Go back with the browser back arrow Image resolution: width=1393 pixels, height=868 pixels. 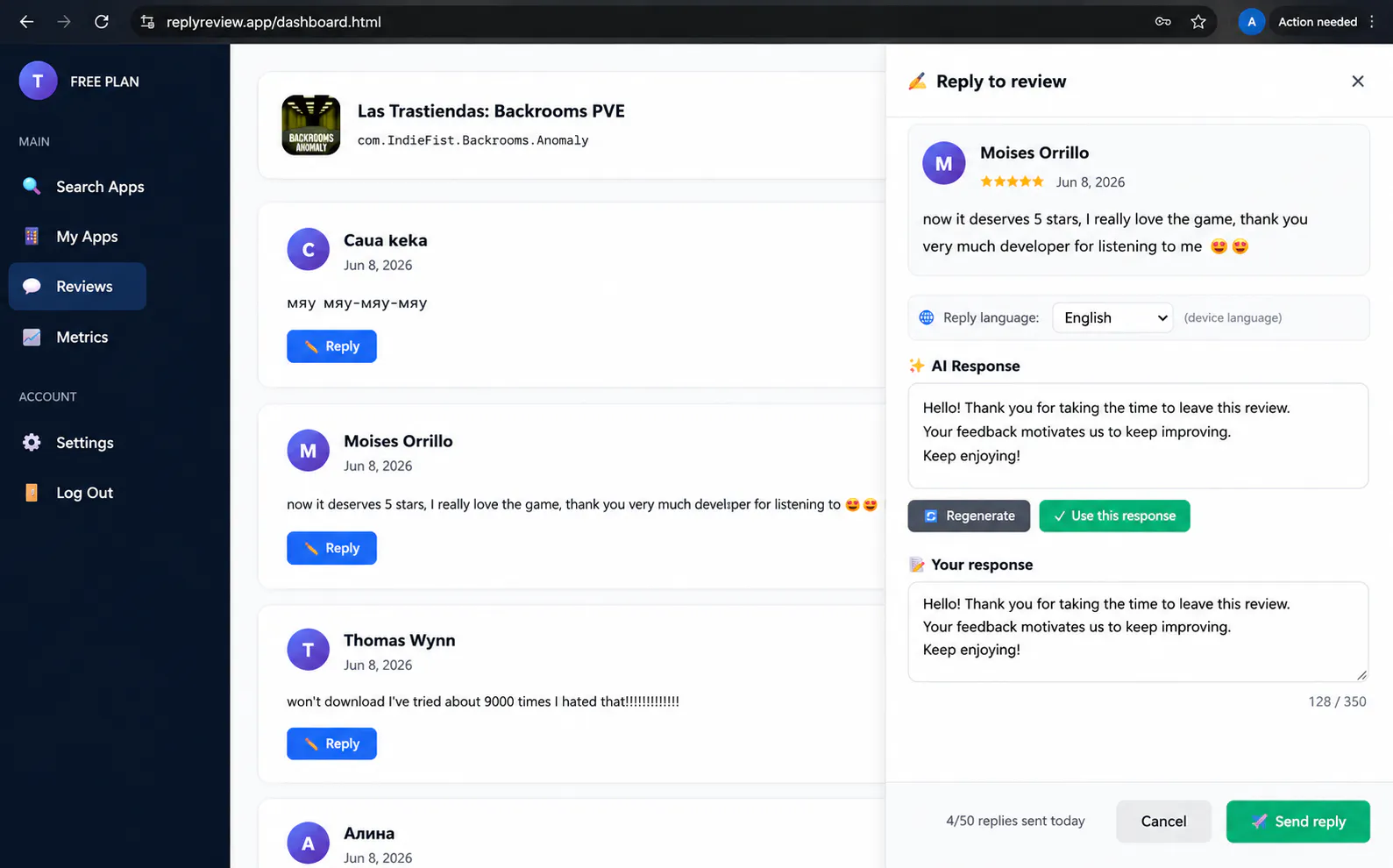point(26,22)
